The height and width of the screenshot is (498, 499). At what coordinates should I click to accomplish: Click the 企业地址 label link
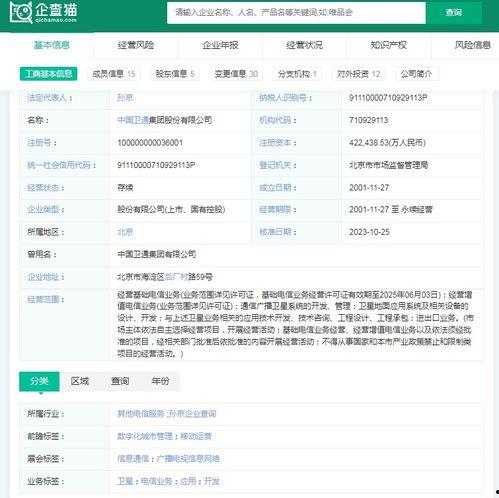[x=43, y=277]
